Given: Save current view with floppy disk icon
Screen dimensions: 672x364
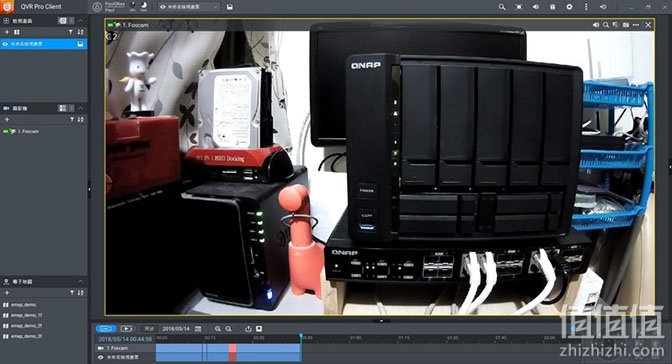Looking at the screenshot, I should tap(230, 7).
